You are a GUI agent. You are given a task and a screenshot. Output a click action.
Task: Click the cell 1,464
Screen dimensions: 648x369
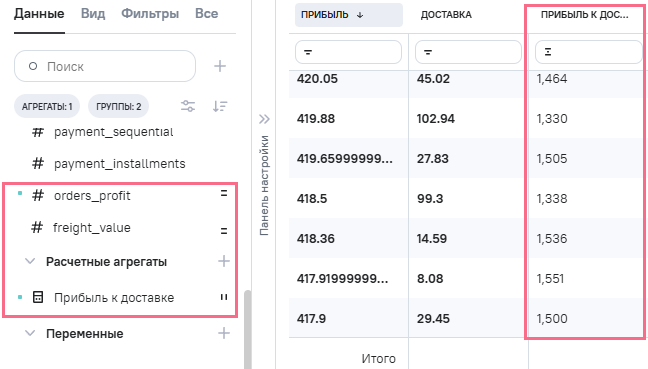552,79
